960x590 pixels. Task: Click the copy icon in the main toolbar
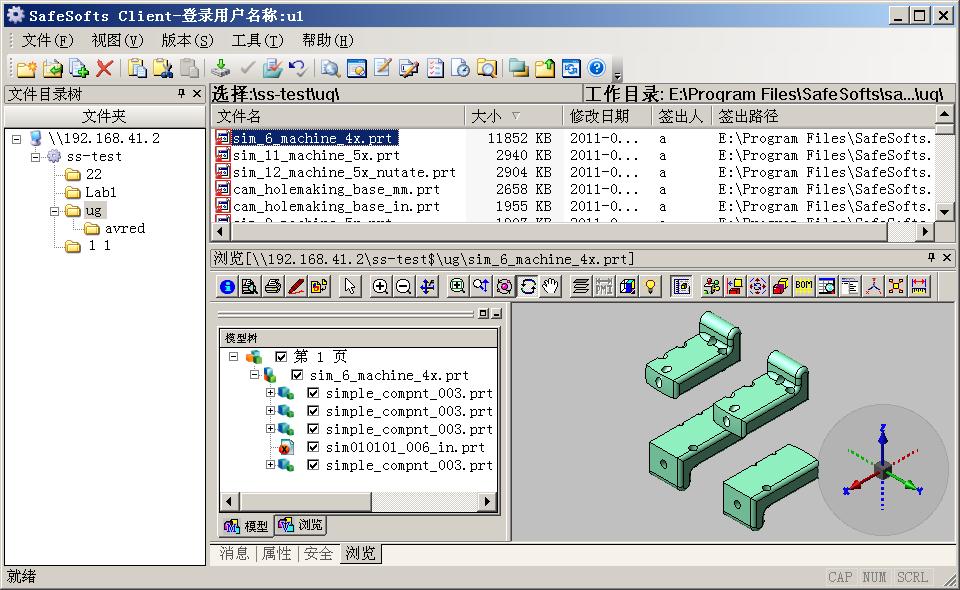click(x=137, y=68)
